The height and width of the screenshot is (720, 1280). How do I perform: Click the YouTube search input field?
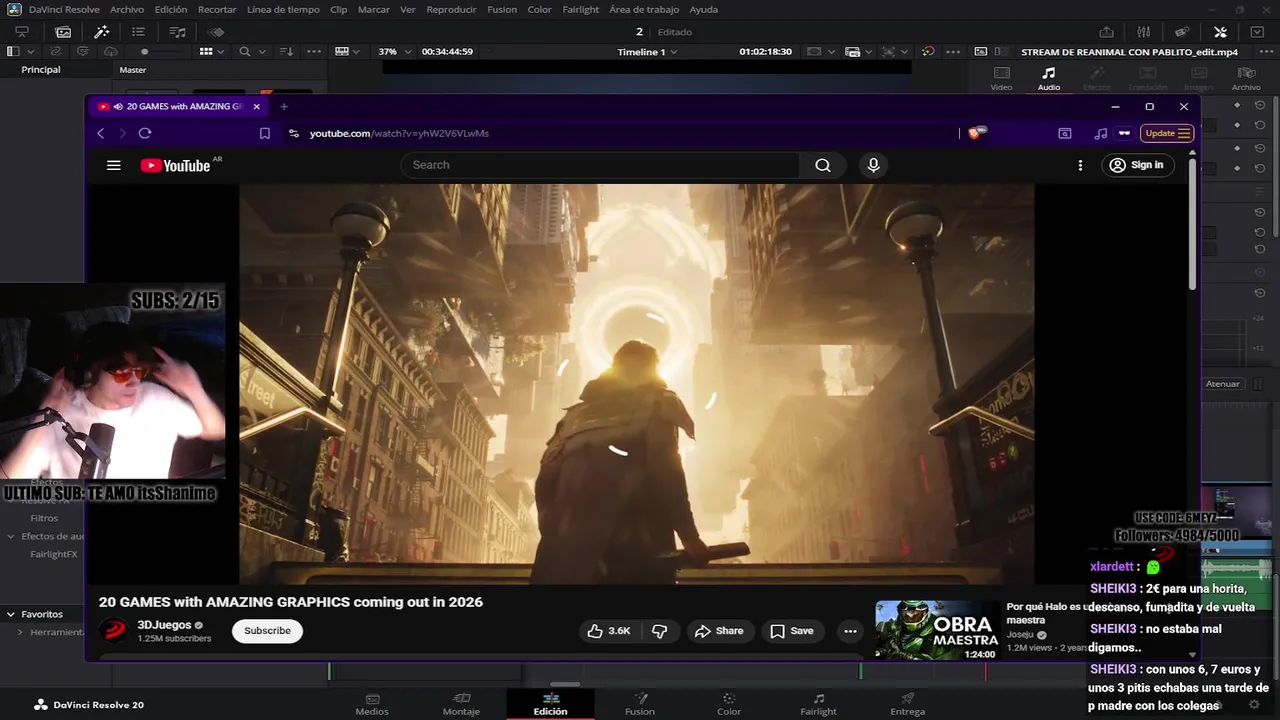600,165
